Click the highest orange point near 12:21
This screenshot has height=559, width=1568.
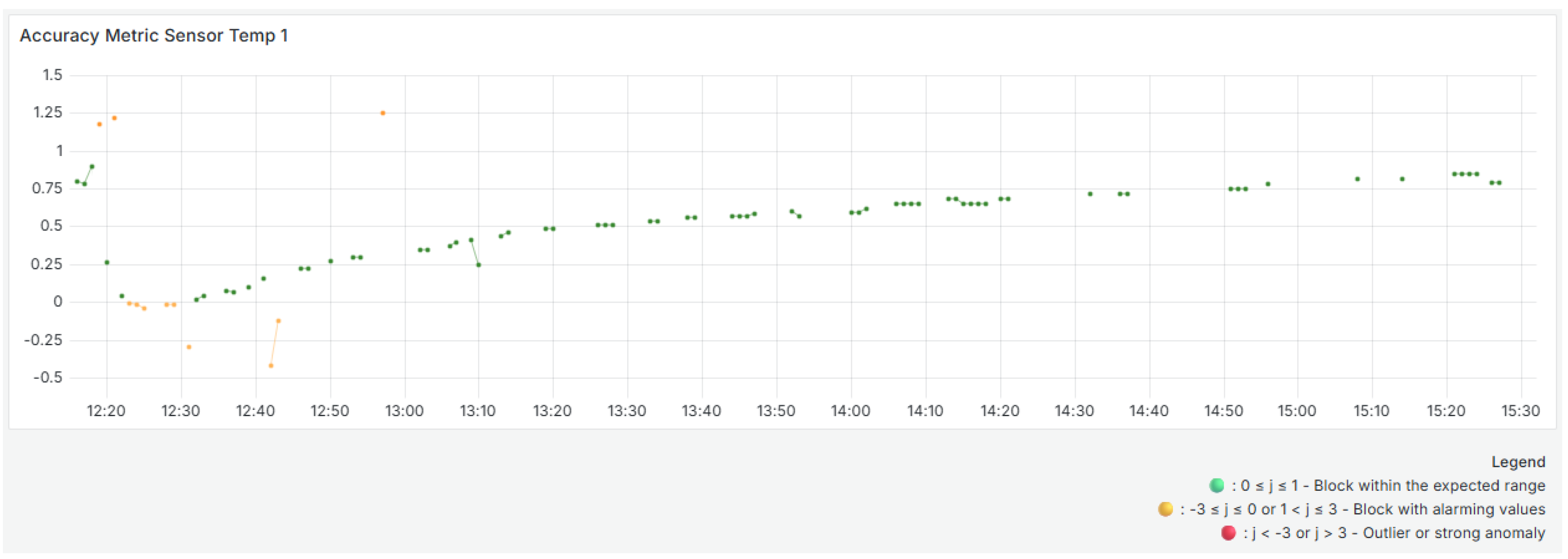tap(114, 118)
